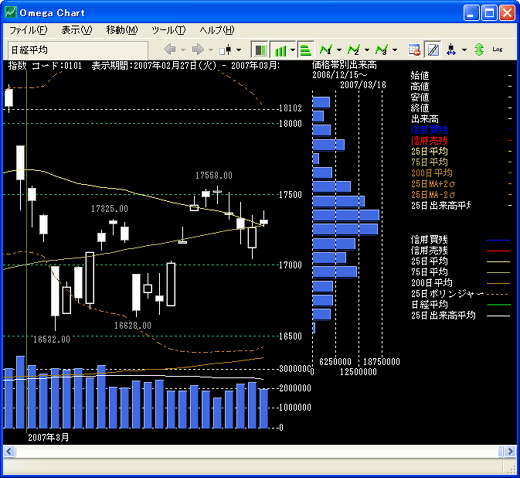Click the 25日出来高平均 legend entry
Viewport: 520px width, 478px height.
pos(443,316)
